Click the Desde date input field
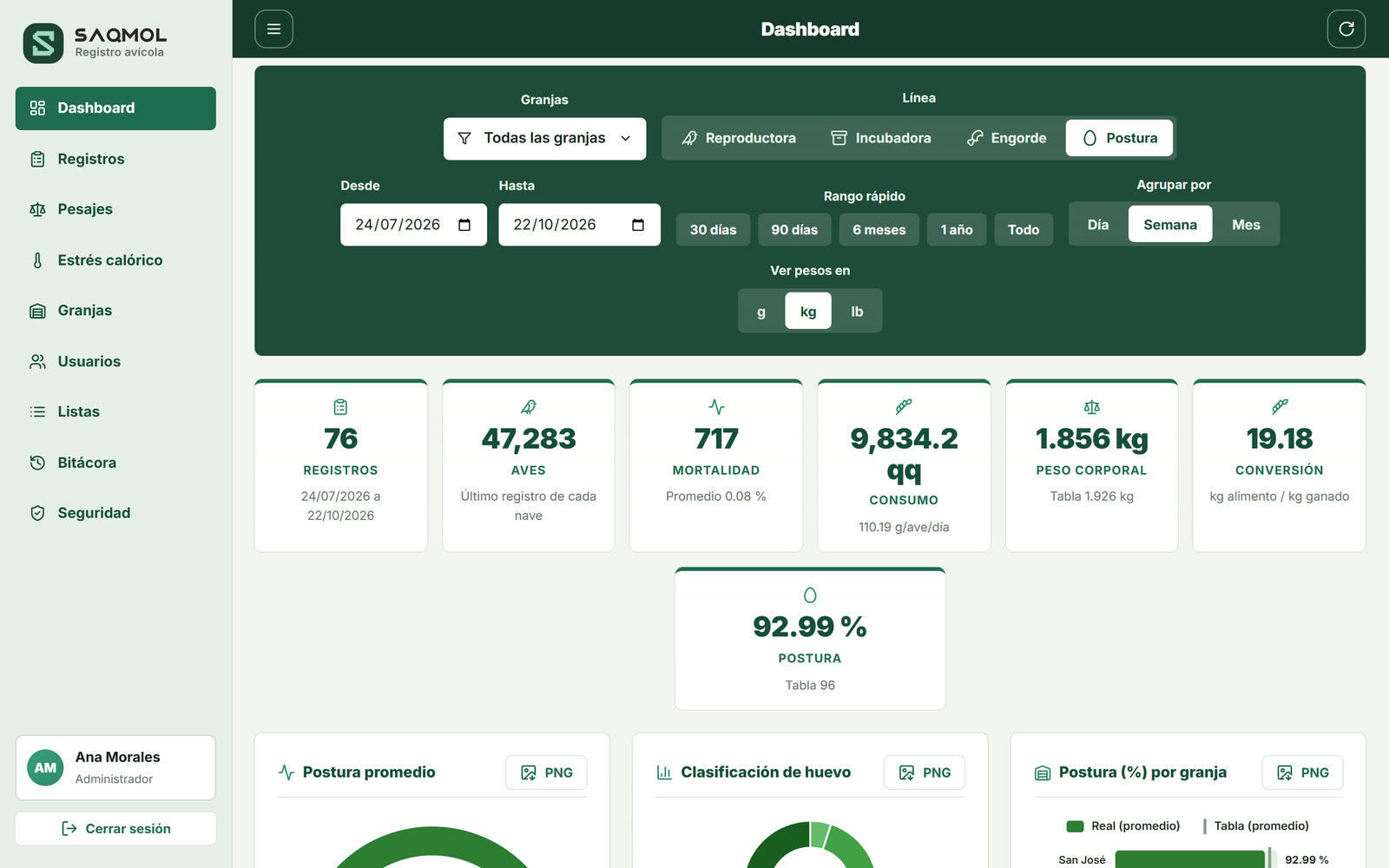Screen dimensions: 1389x868 (x=413, y=225)
